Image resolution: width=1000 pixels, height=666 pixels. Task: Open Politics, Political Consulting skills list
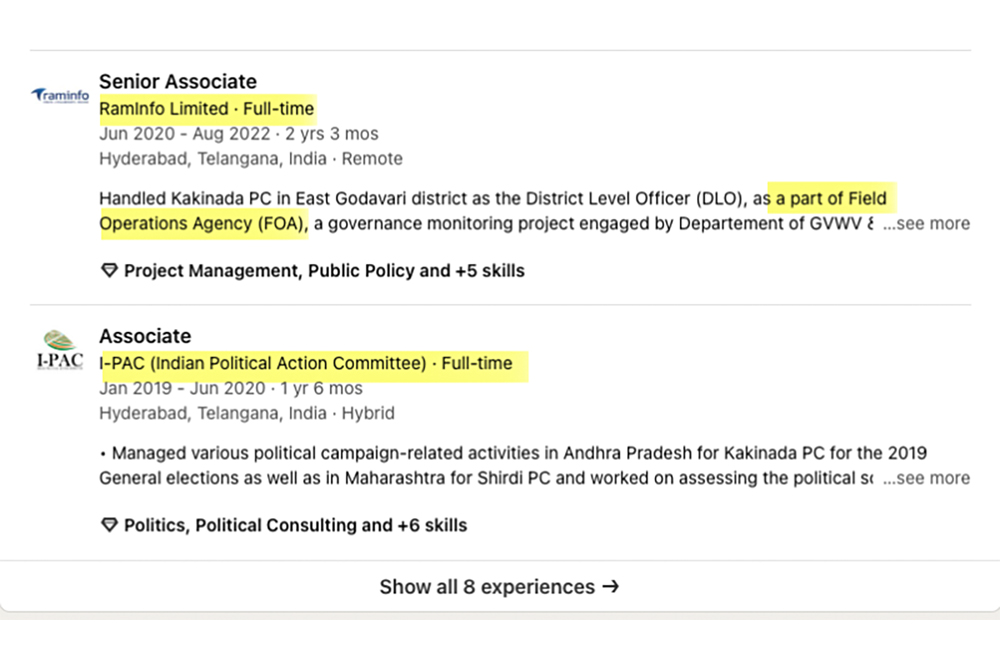[x=295, y=525]
